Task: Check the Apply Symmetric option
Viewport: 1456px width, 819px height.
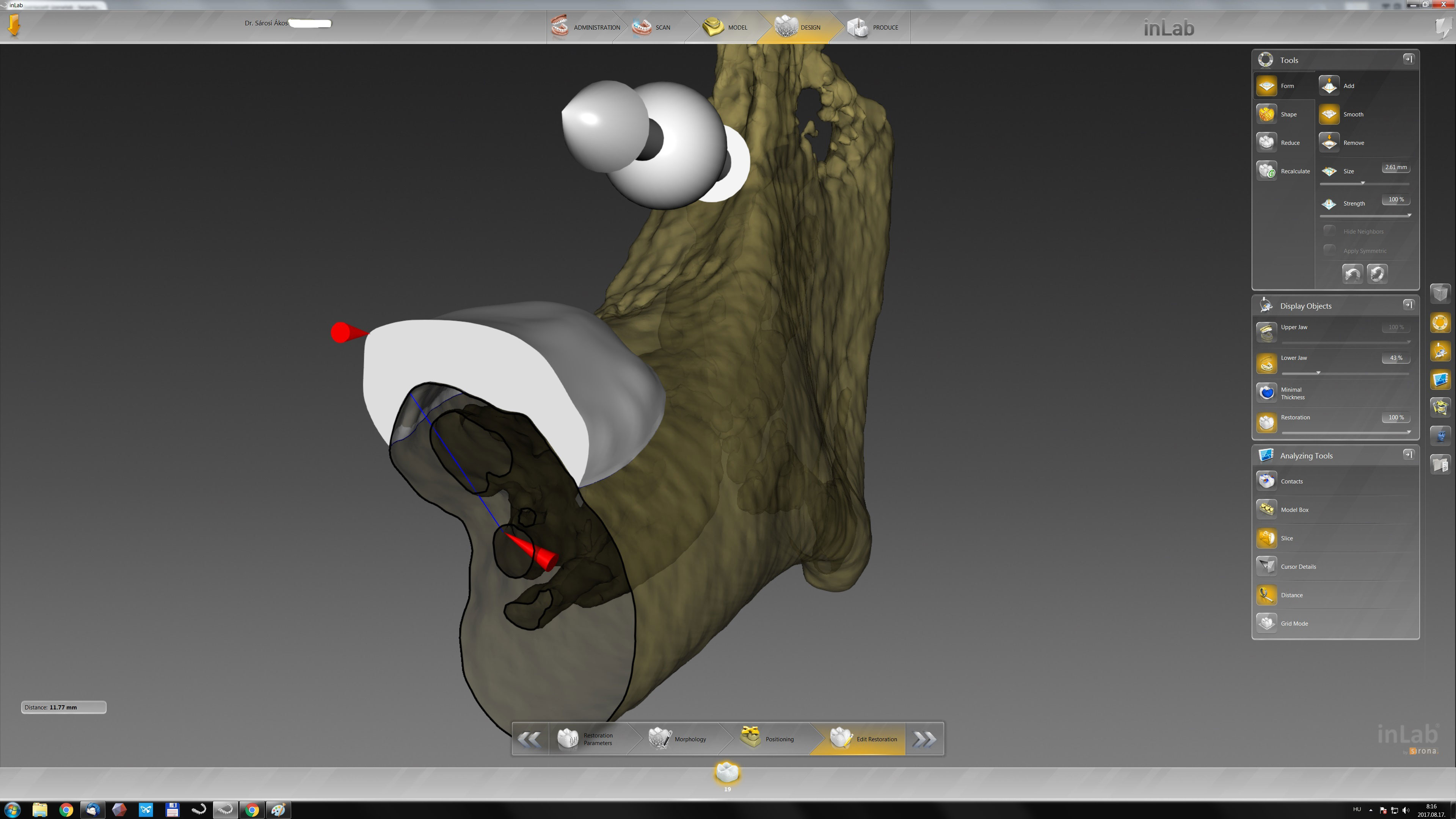Action: coord(1329,250)
